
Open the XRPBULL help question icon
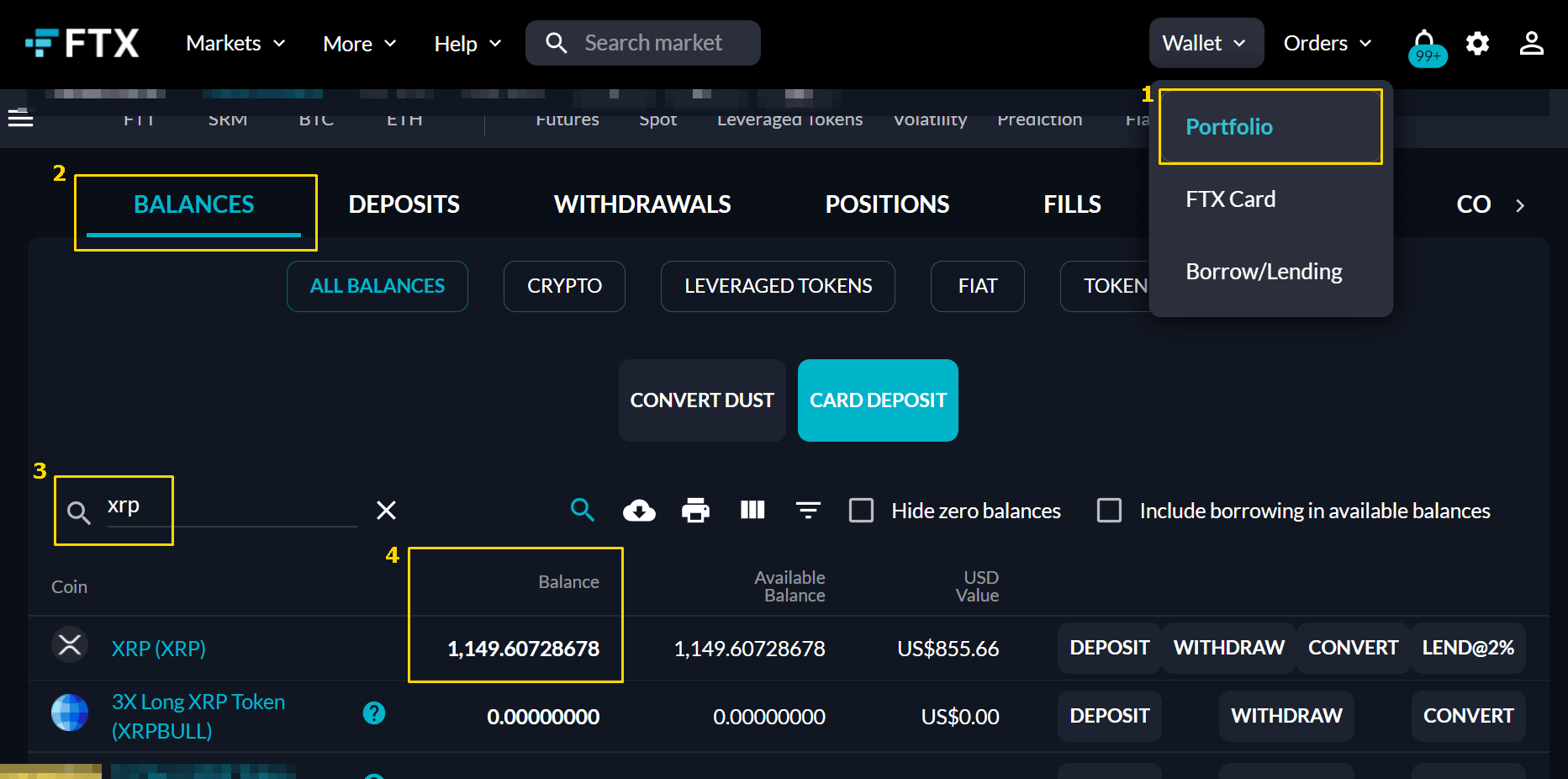point(374,713)
